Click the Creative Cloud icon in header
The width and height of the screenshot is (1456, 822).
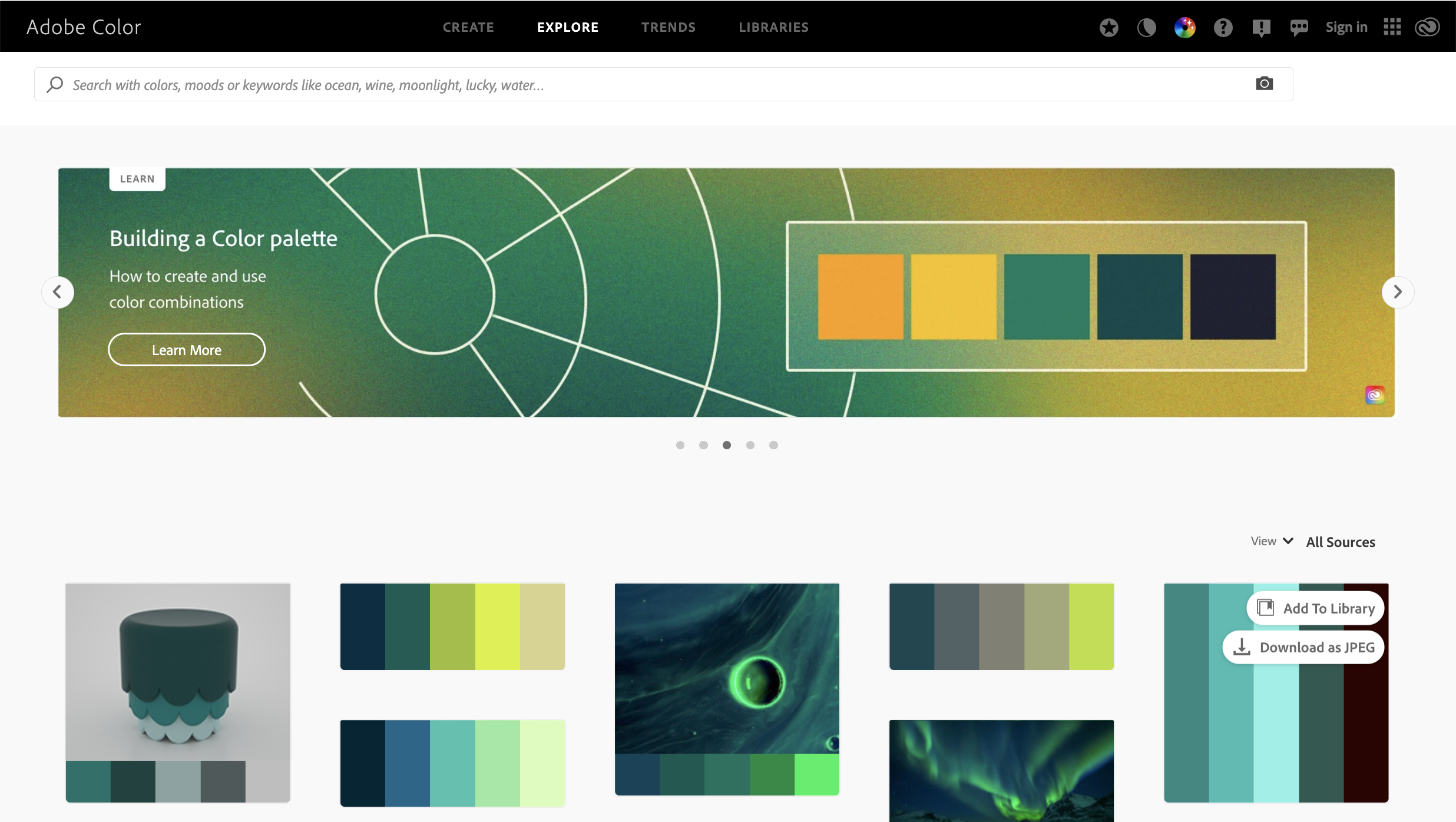(1427, 27)
